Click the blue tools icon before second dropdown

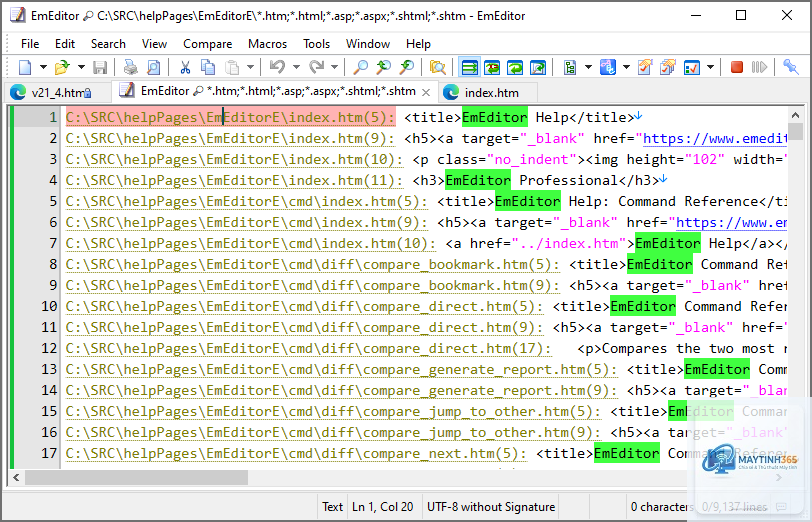click(607, 67)
